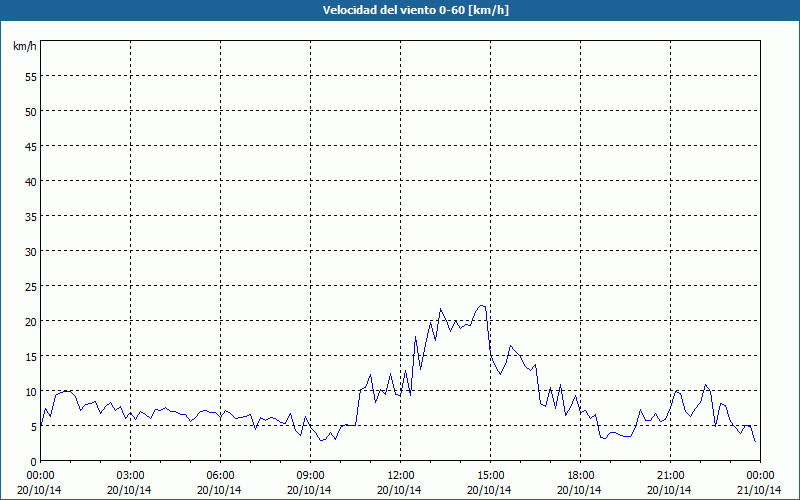800x500 pixels.
Task: Select the y-axis value 25
Action: [x=31, y=287]
